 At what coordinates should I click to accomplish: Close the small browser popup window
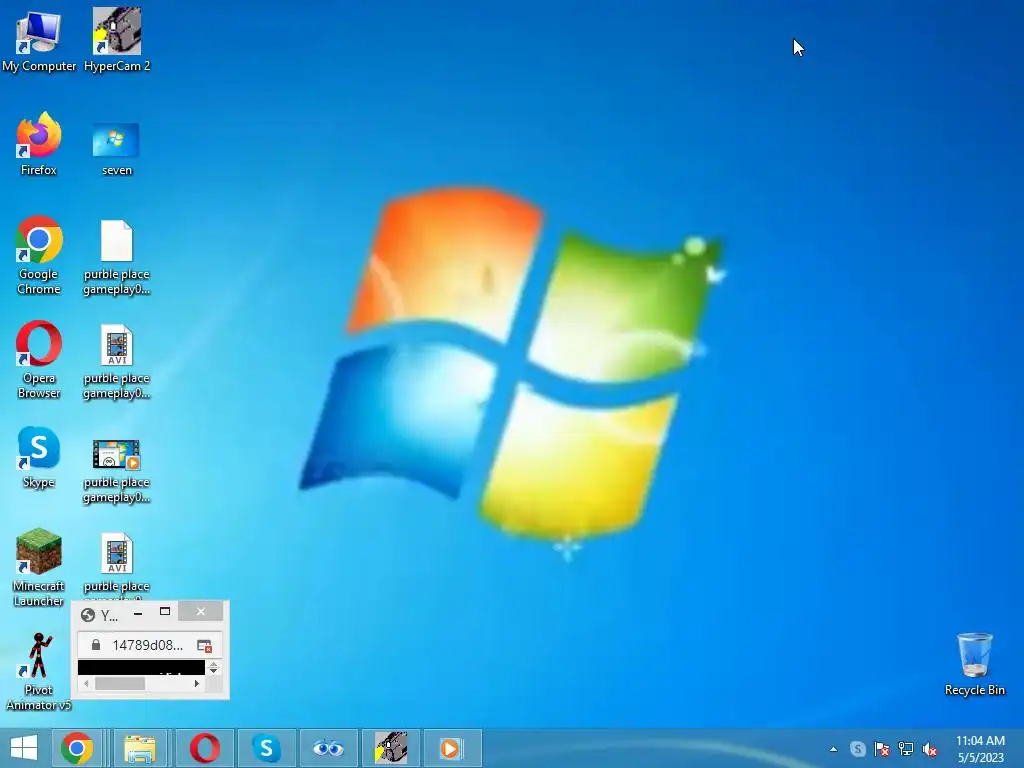tap(200, 612)
